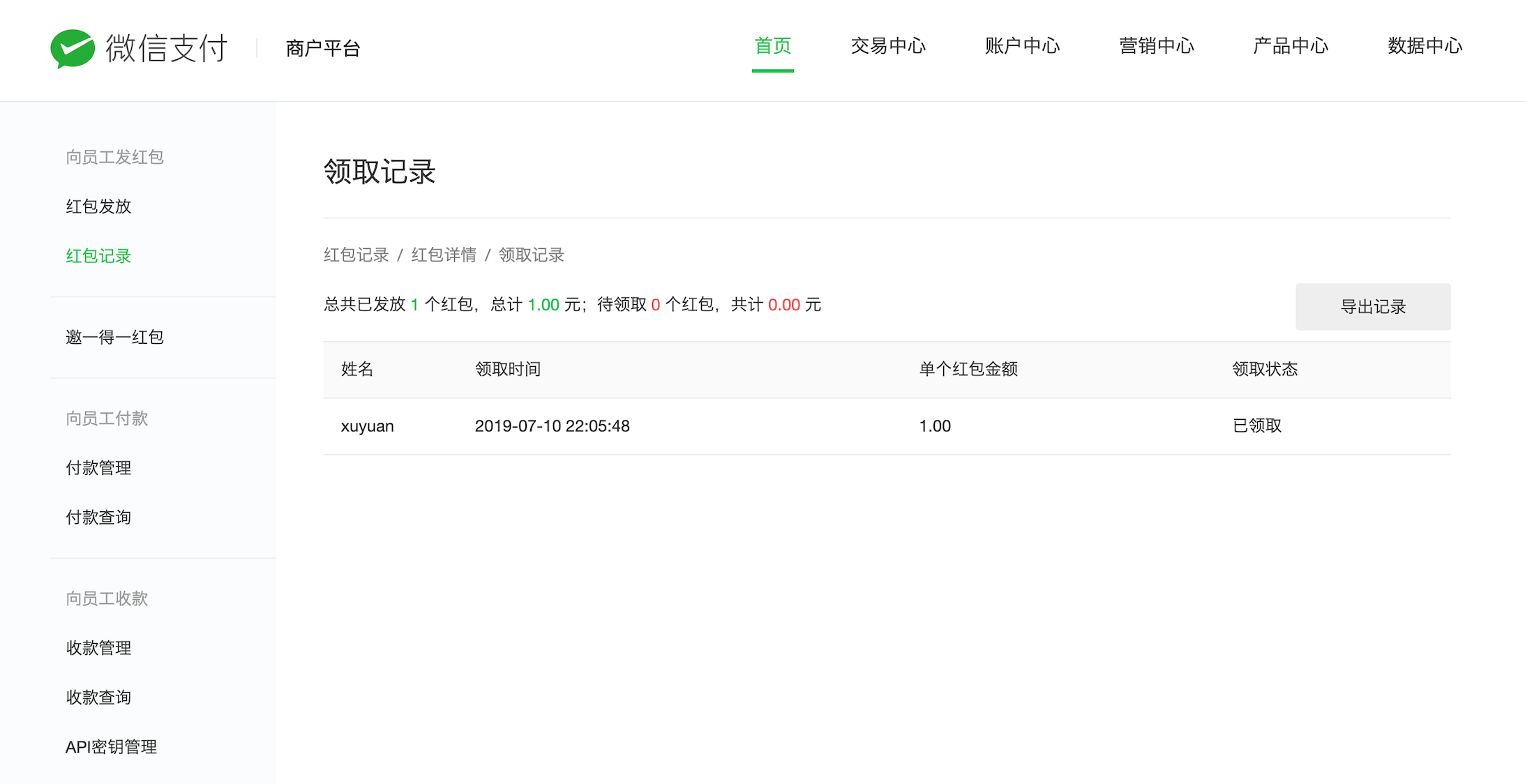Click the 红包记录 breadcrumb link

[356, 255]
